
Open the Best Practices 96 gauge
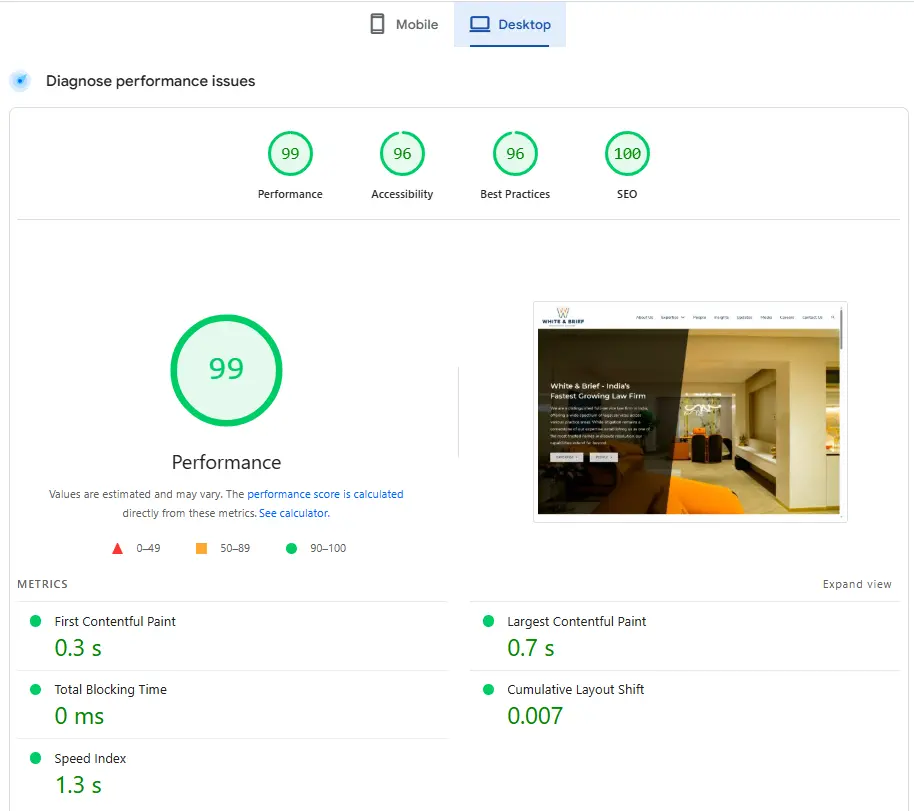(515, 153)
